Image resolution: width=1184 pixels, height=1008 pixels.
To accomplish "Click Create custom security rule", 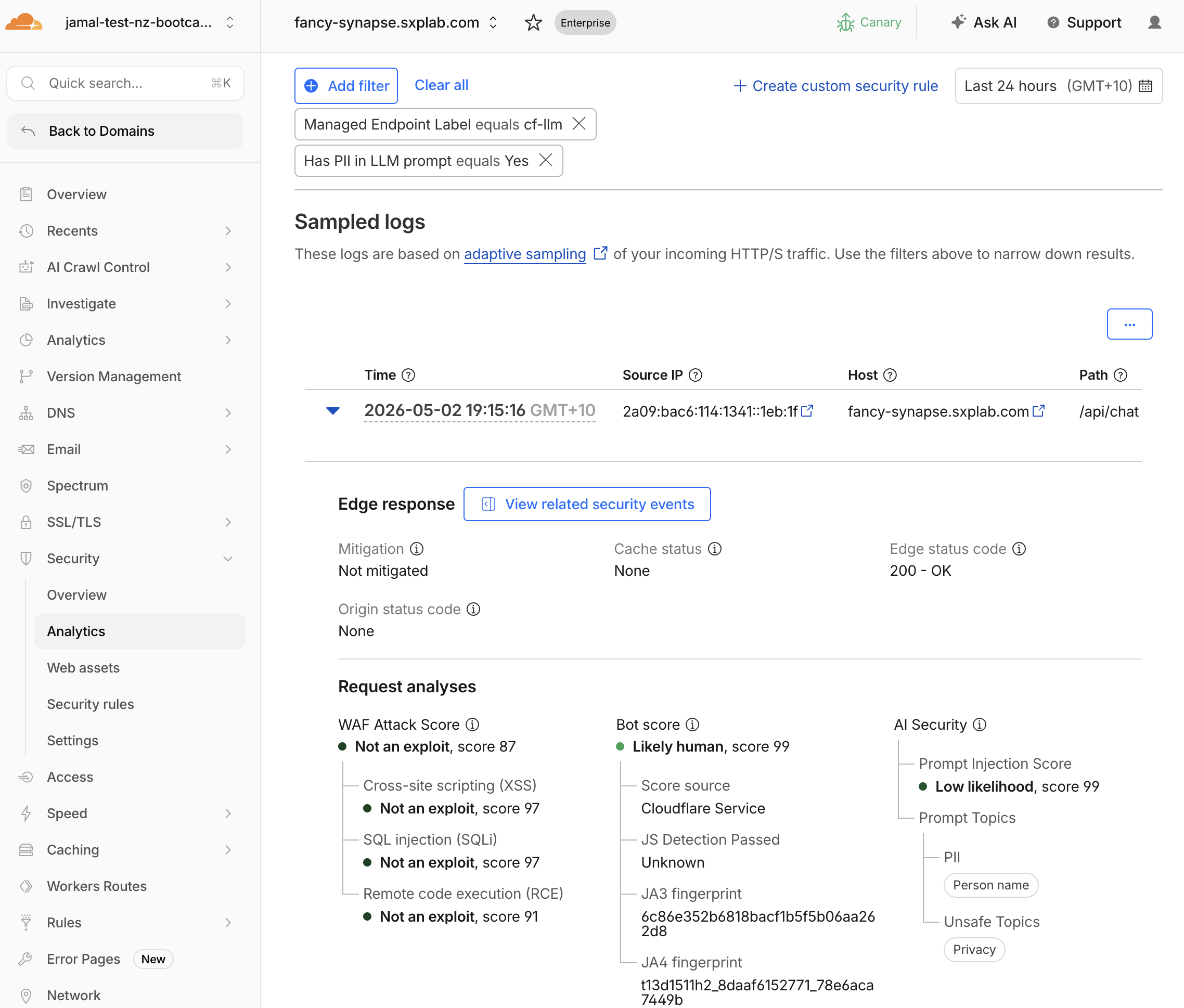I will (x=835, y=86).
